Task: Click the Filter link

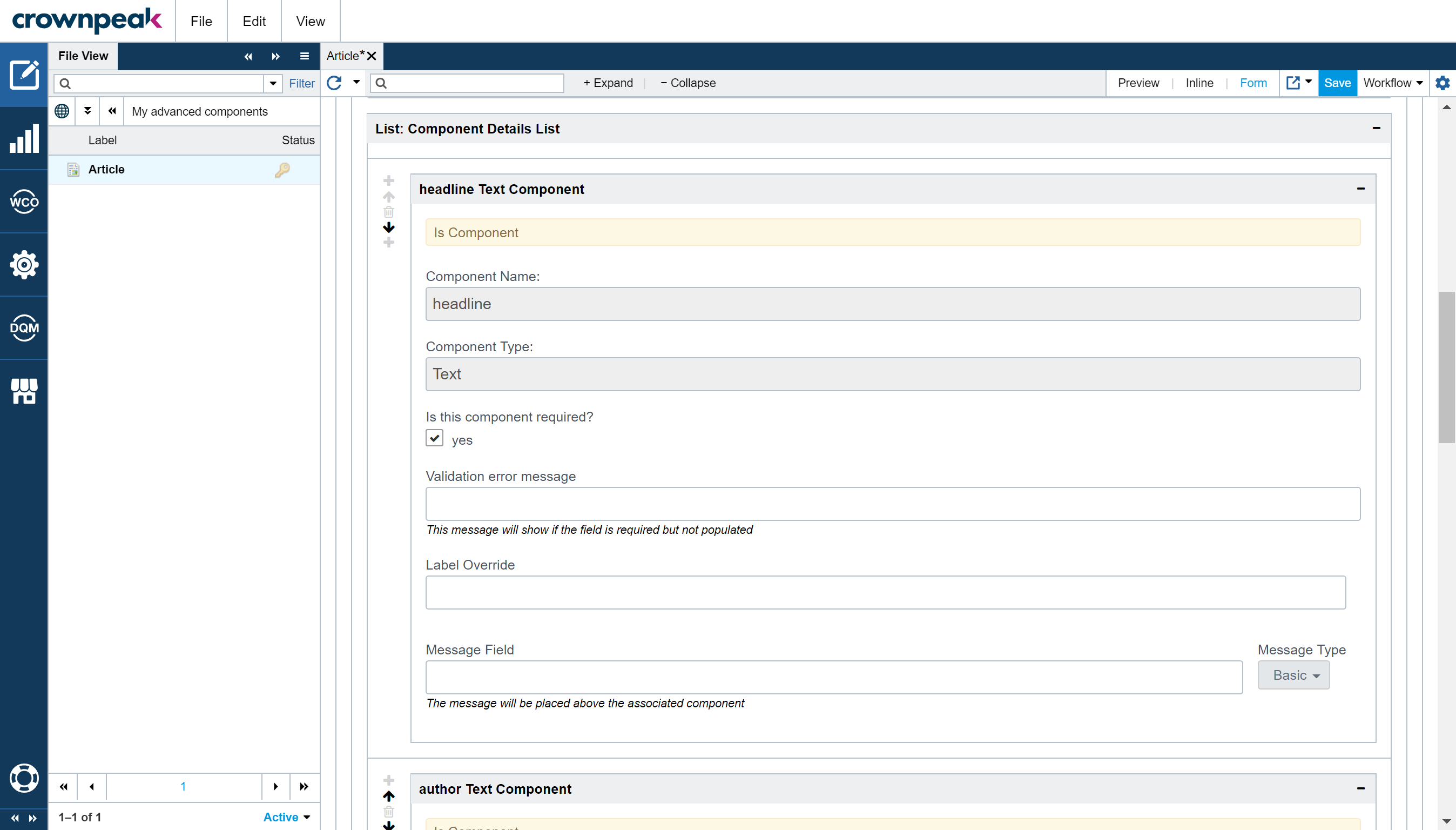Action: (301, 83)
